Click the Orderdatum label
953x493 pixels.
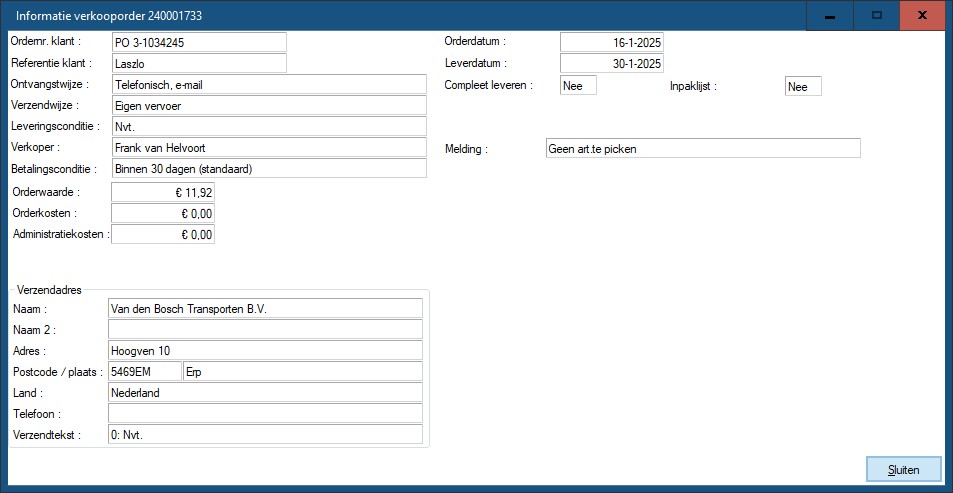[x=475, y=41]
